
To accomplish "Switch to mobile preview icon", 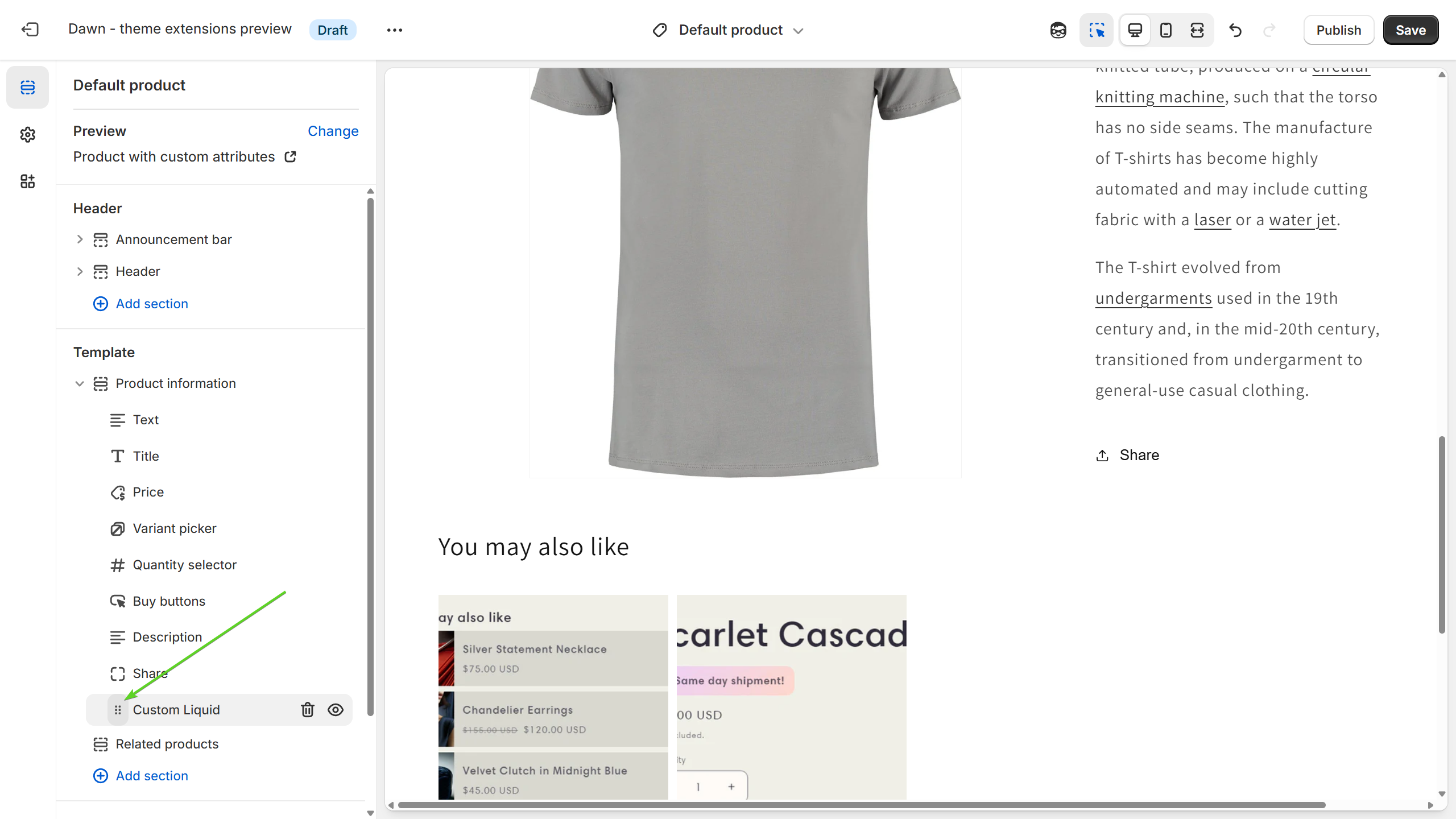I will click(1165, 30).
